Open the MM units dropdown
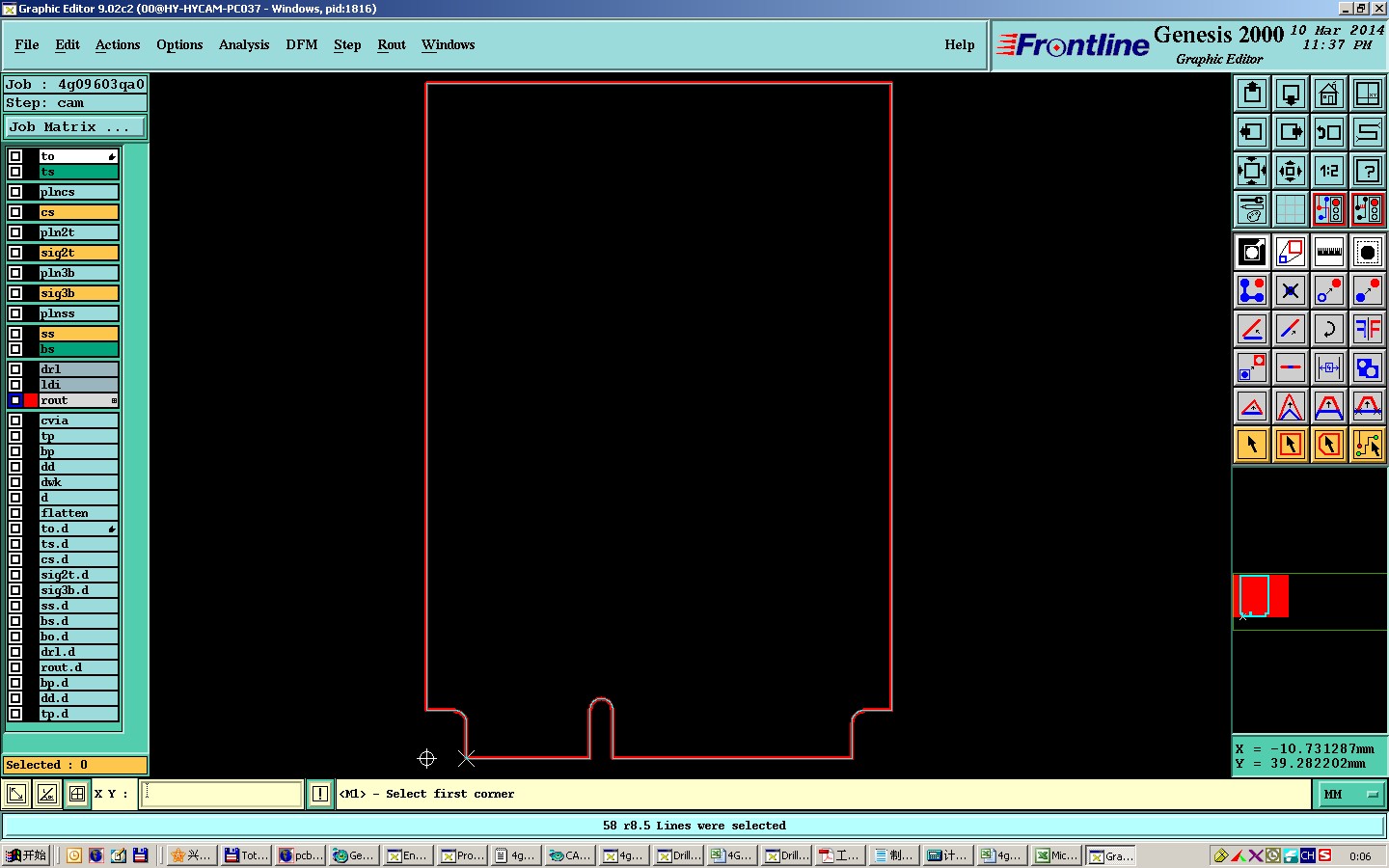 pos(1350,795)
